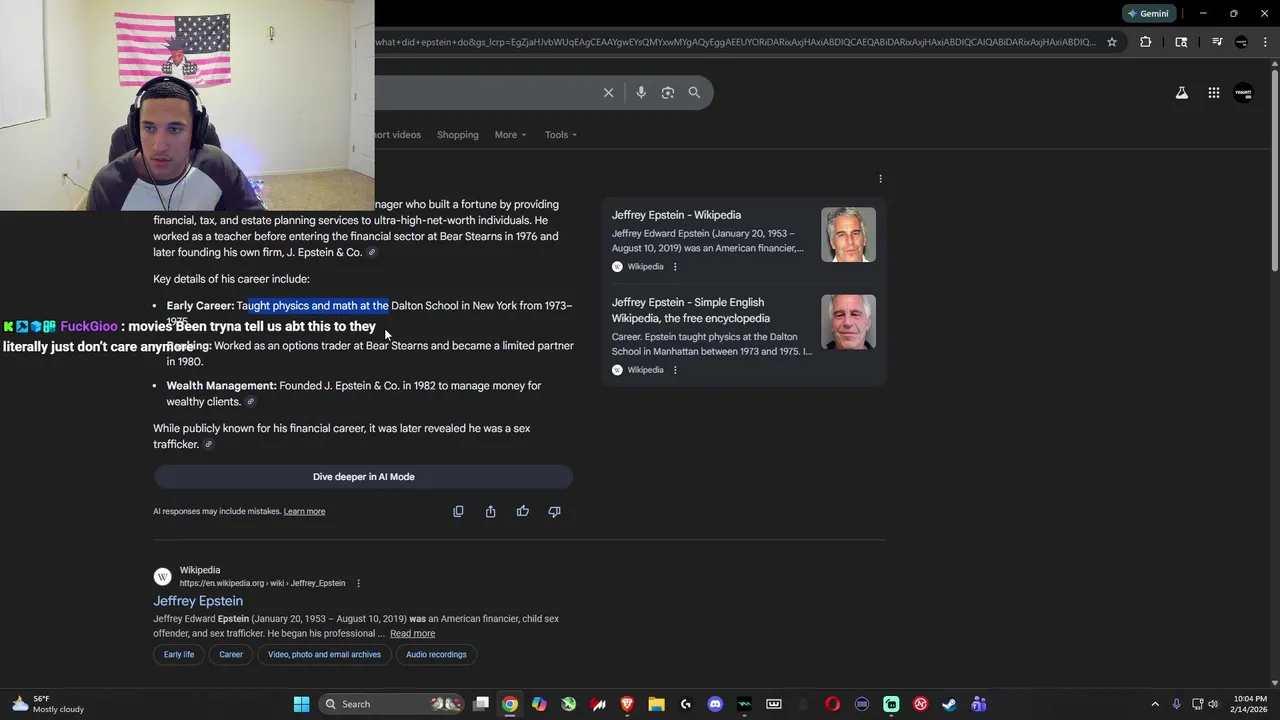Screen dimensions: 1280x720
Task: Open the Learn more link
Action: [304, 511]
